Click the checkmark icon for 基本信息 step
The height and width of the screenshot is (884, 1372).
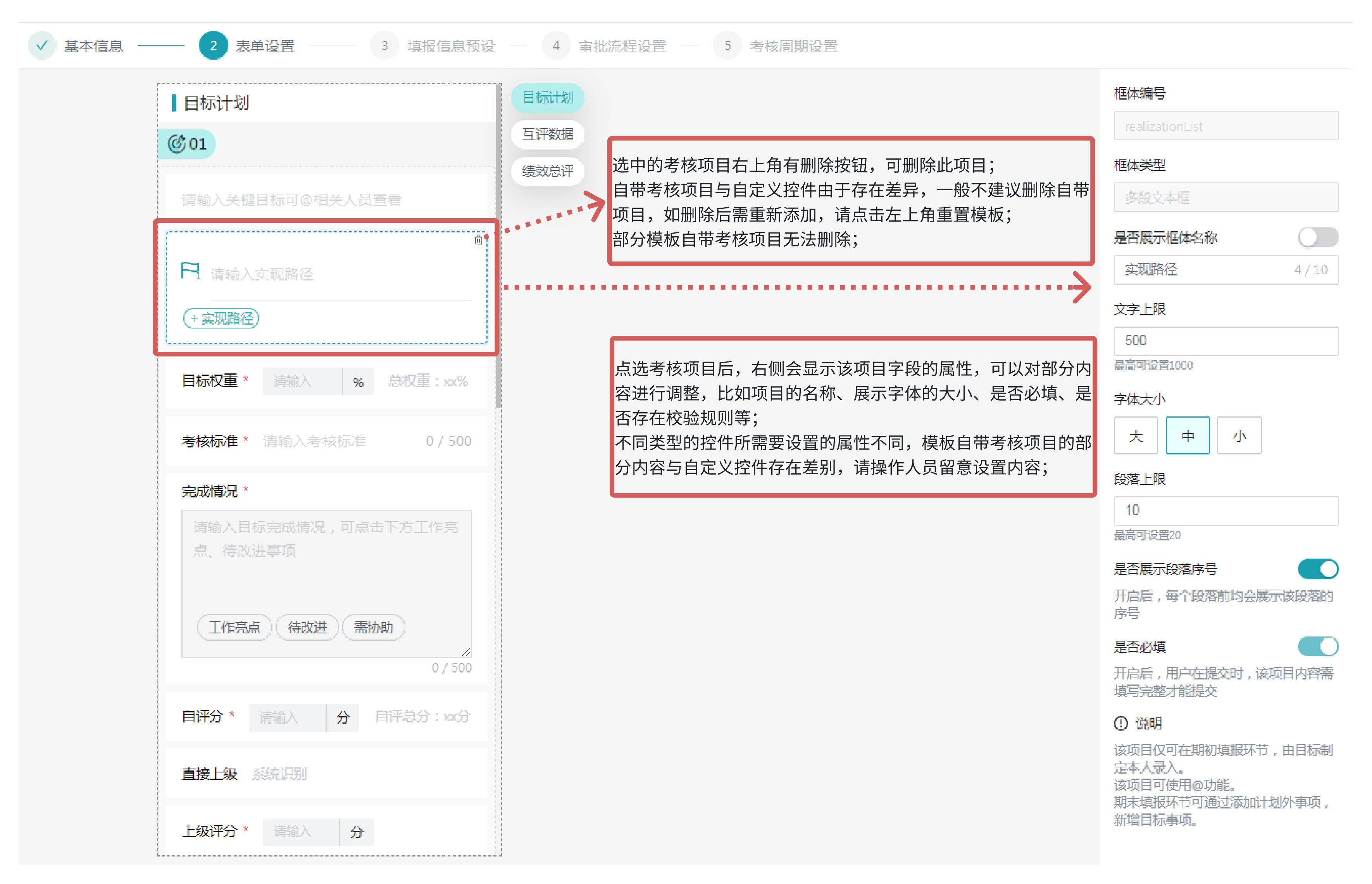point(42,46)
